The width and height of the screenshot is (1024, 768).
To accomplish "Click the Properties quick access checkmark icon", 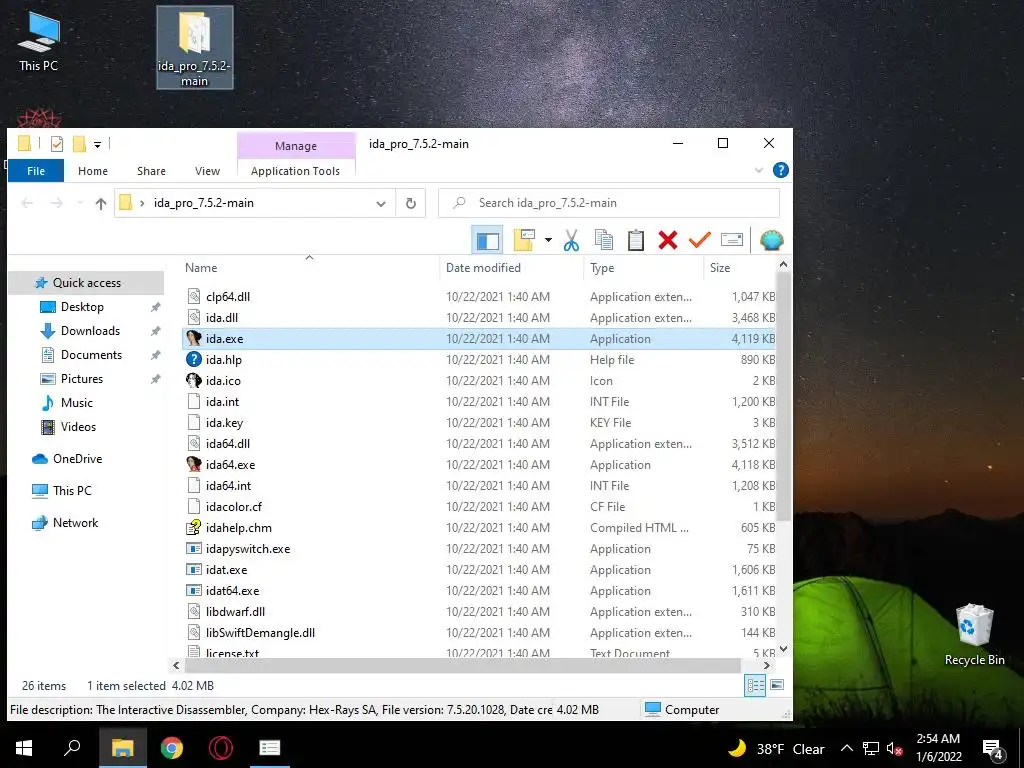I will point(57,144).
